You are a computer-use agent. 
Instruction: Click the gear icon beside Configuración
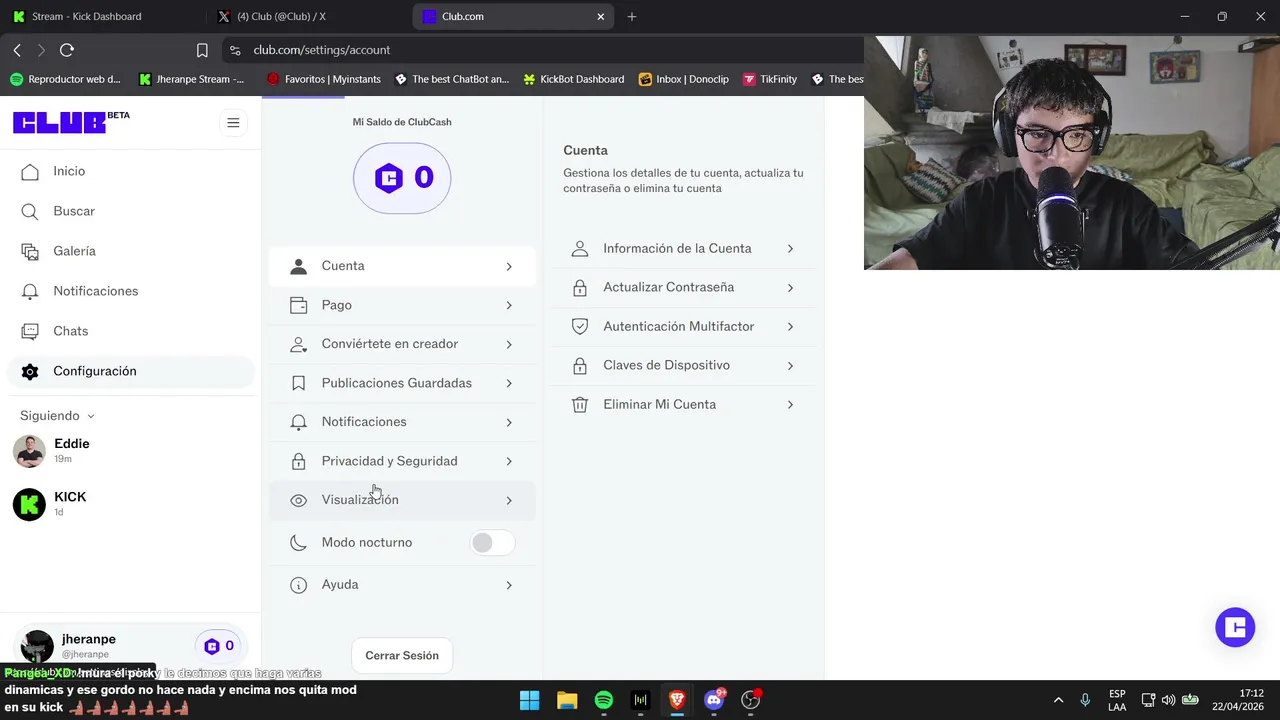click(x=30, y=372)
